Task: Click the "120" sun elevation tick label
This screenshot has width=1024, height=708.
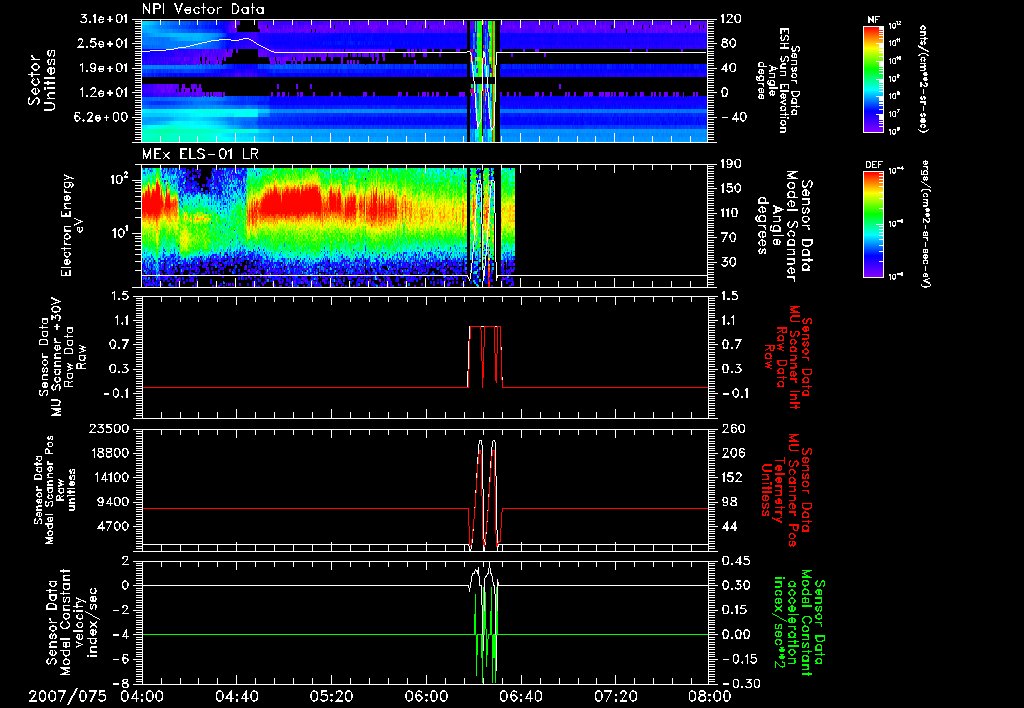Action: pyautogui.click(x=731, y=19)
